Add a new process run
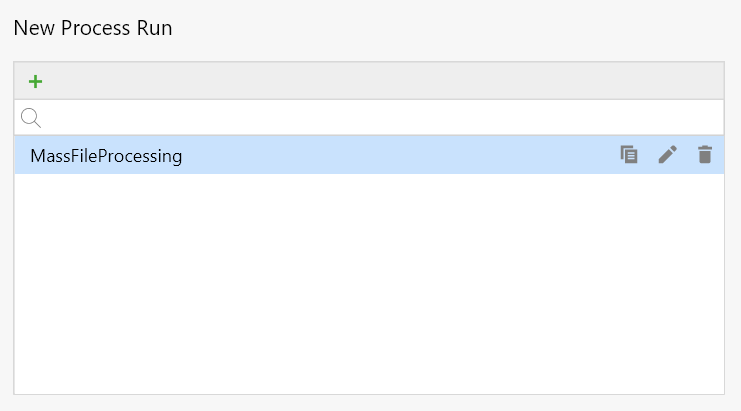 pos(36,81)
